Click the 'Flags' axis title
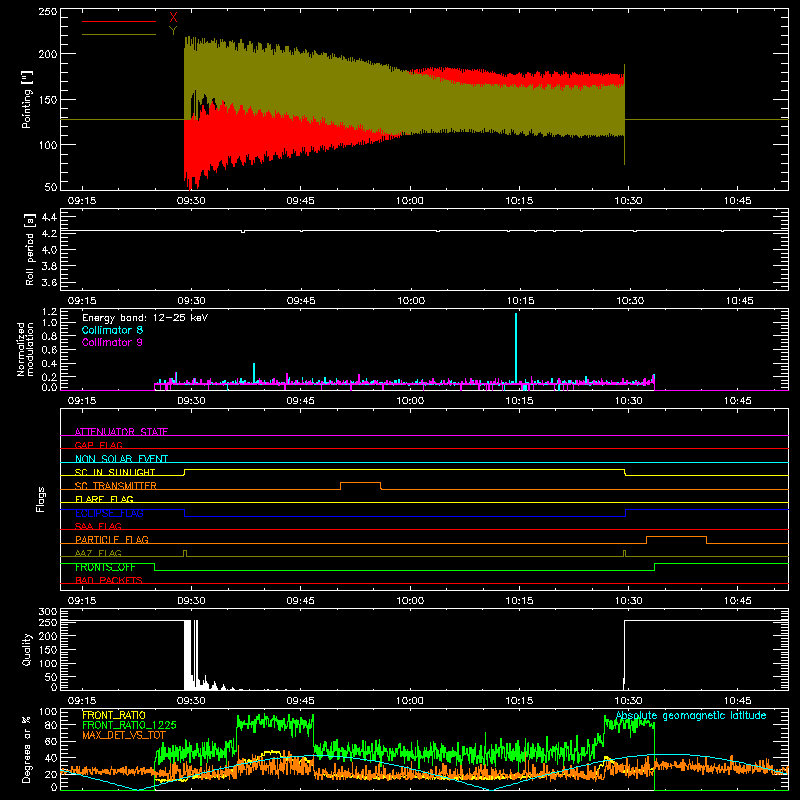The width and height of the screenshot is (800, 800). [x=40, y=499]
